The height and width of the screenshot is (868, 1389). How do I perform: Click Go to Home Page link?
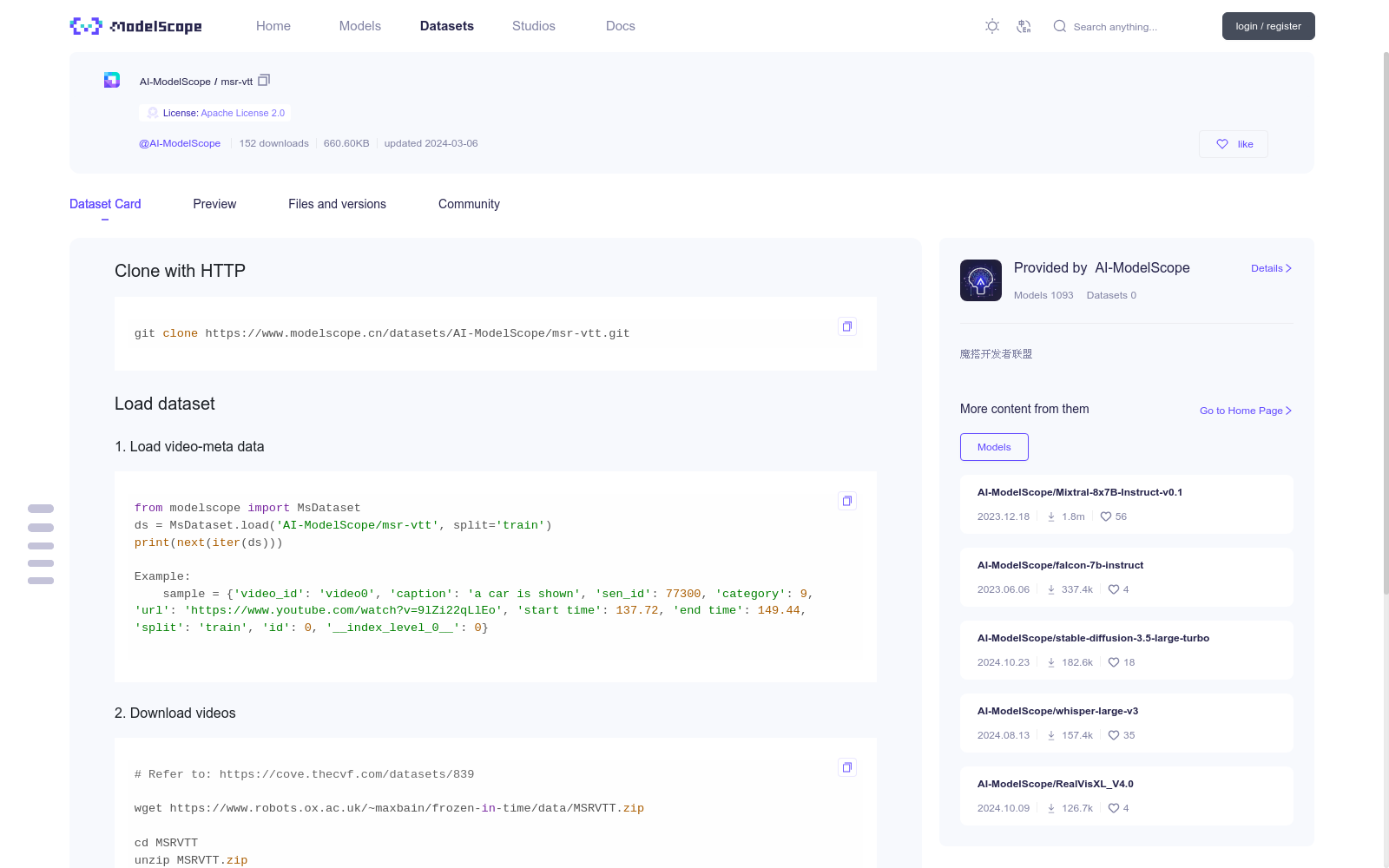coord(1246,411)
